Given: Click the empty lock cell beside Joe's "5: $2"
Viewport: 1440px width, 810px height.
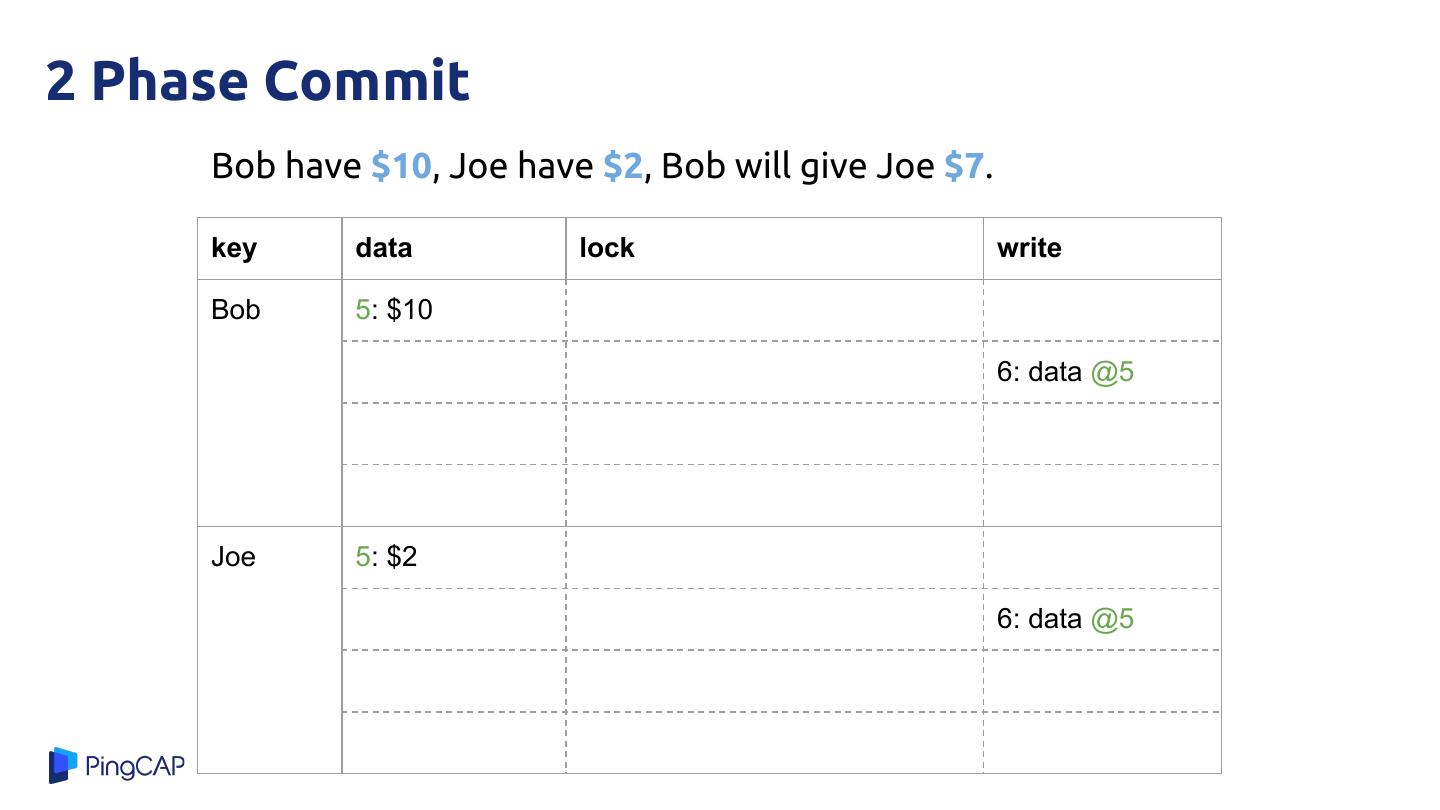Looking at the screenshot, I should point(774,557).
